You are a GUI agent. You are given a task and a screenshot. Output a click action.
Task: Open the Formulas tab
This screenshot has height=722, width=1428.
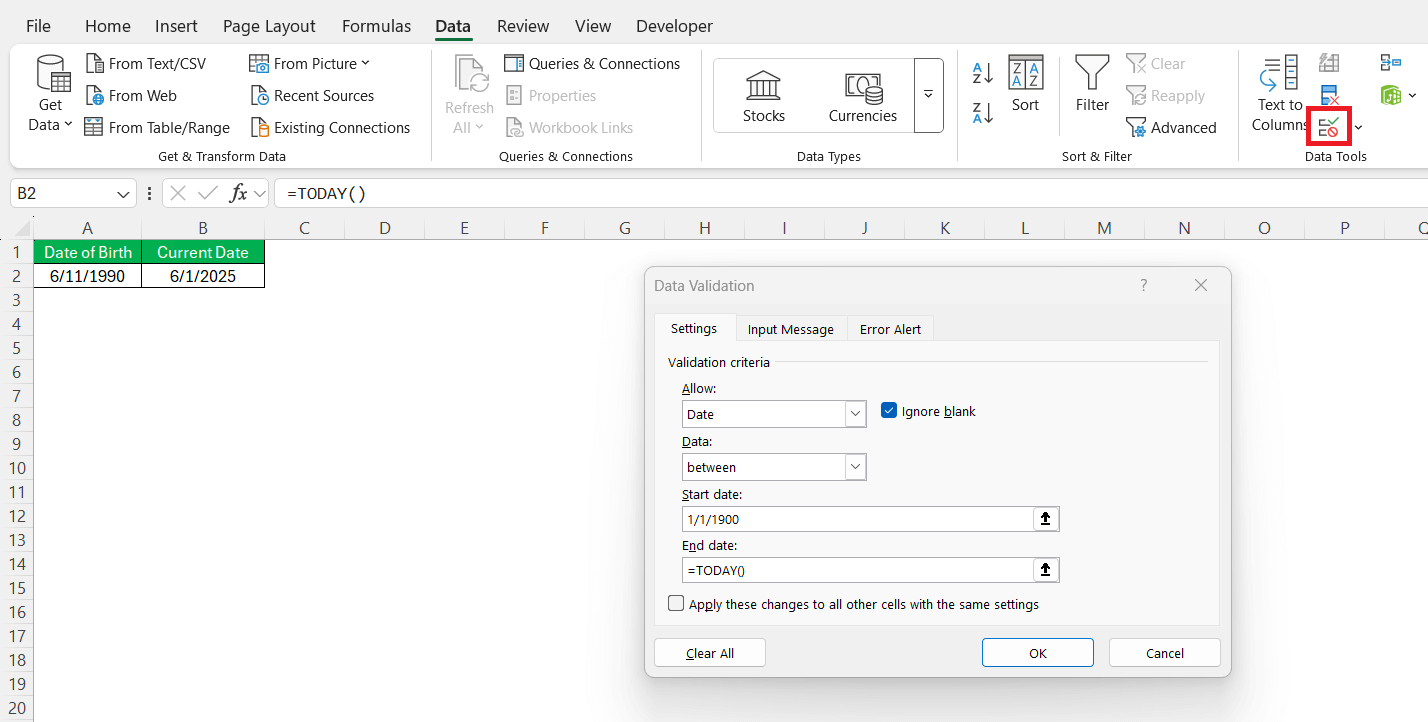coord(376,26)
